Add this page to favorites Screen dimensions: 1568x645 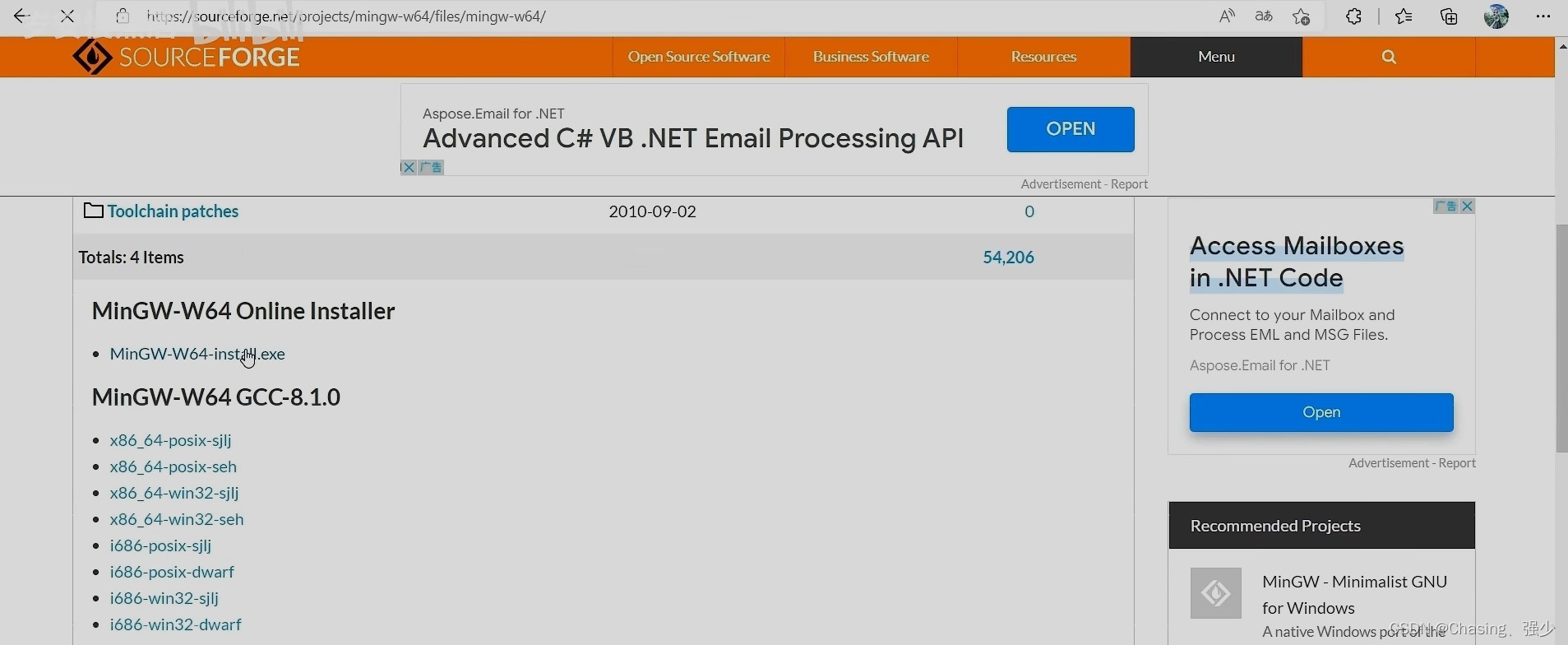coord(1301,16)
